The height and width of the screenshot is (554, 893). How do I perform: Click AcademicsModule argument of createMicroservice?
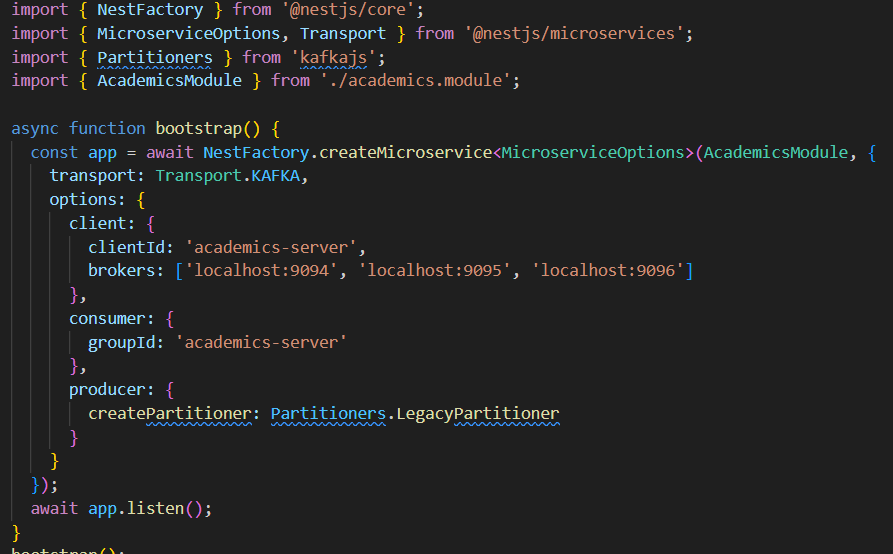pos(776,153)
